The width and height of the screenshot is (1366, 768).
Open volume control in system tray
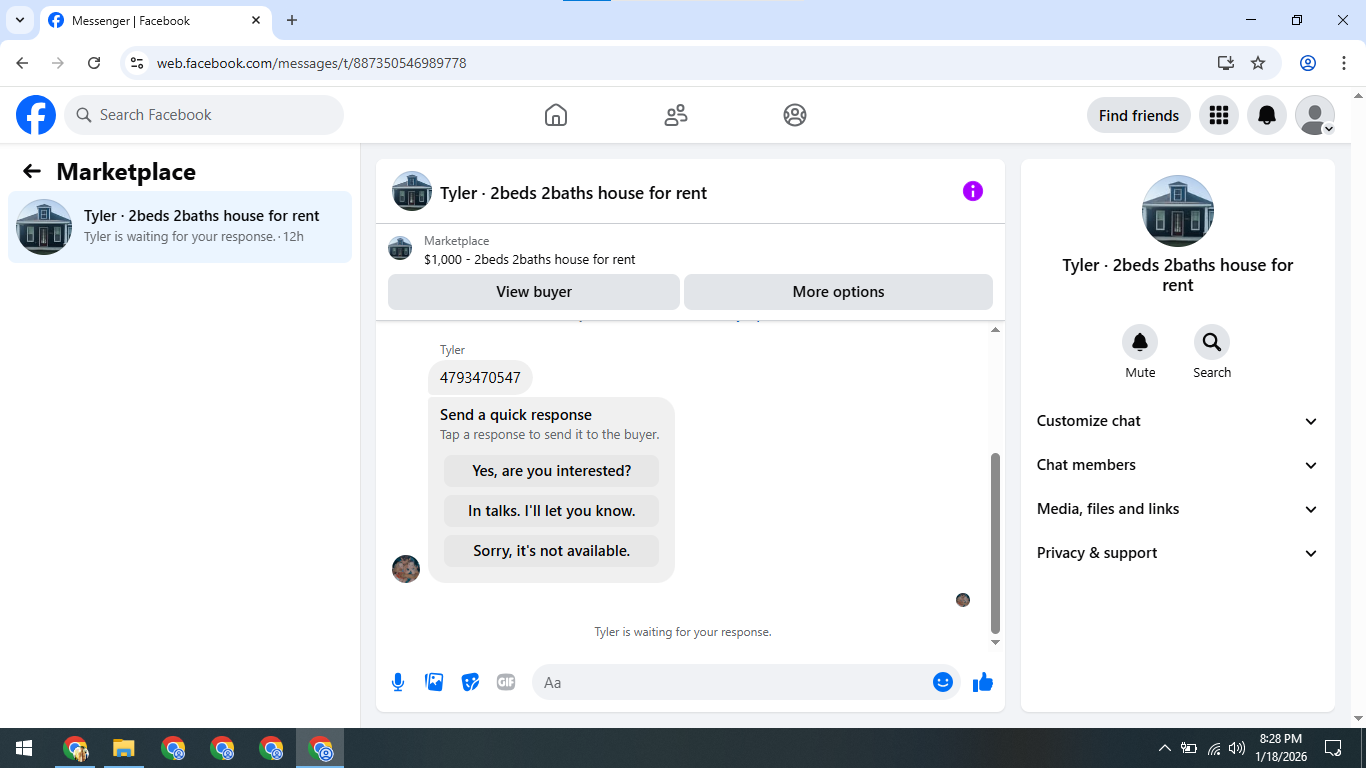click(x=1237, y=748)
